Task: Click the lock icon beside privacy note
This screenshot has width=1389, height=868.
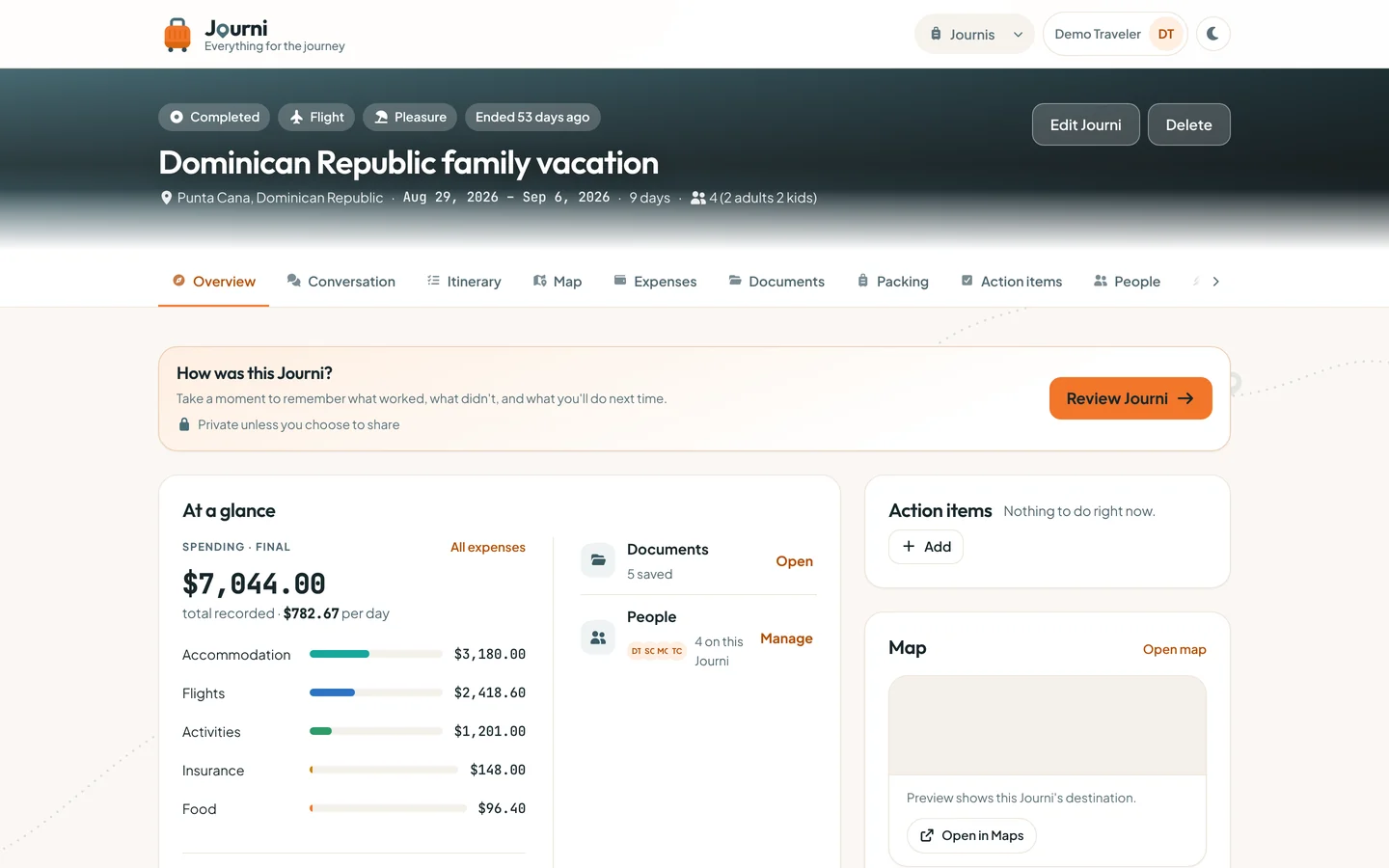Action: [184, 424]
